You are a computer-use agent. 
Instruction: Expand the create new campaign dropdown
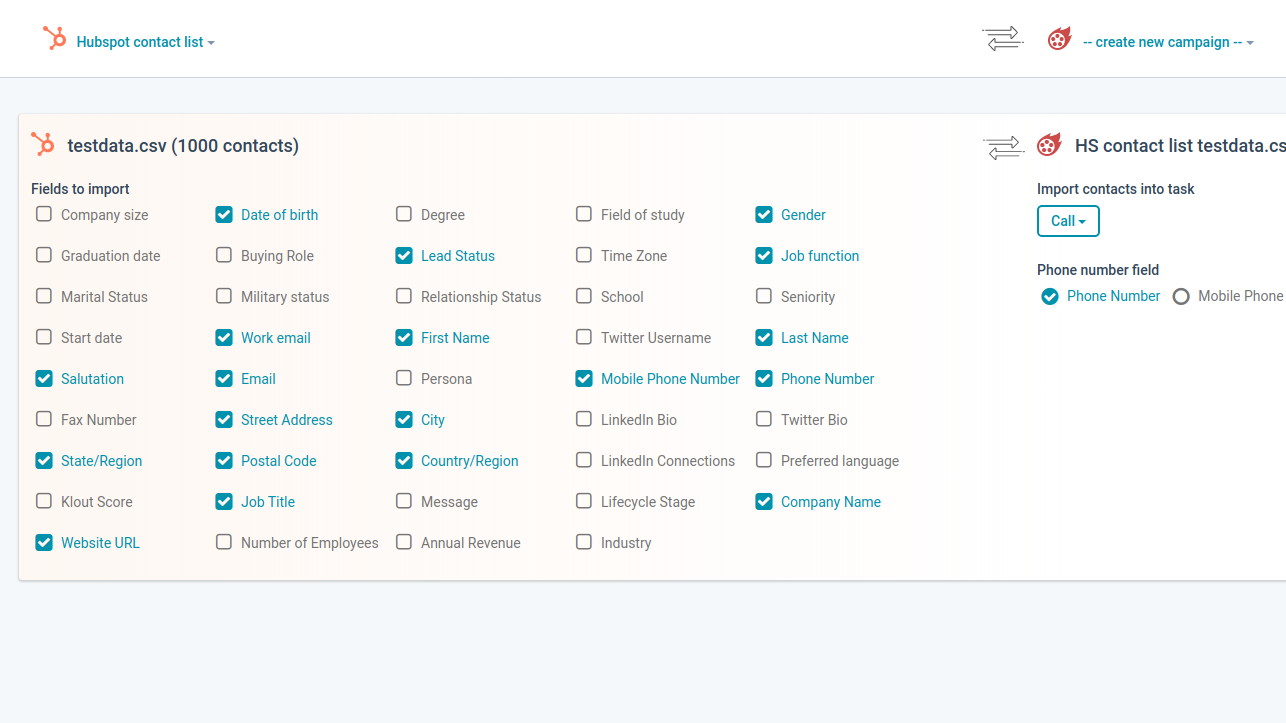1168,42
